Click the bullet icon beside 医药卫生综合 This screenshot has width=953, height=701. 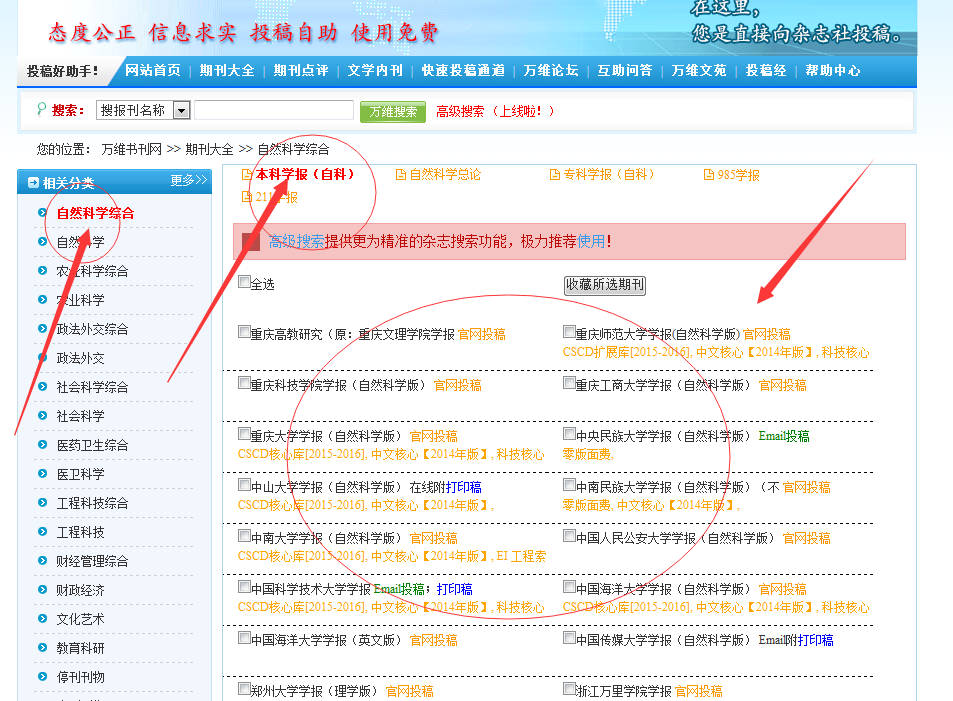(42, 445)
